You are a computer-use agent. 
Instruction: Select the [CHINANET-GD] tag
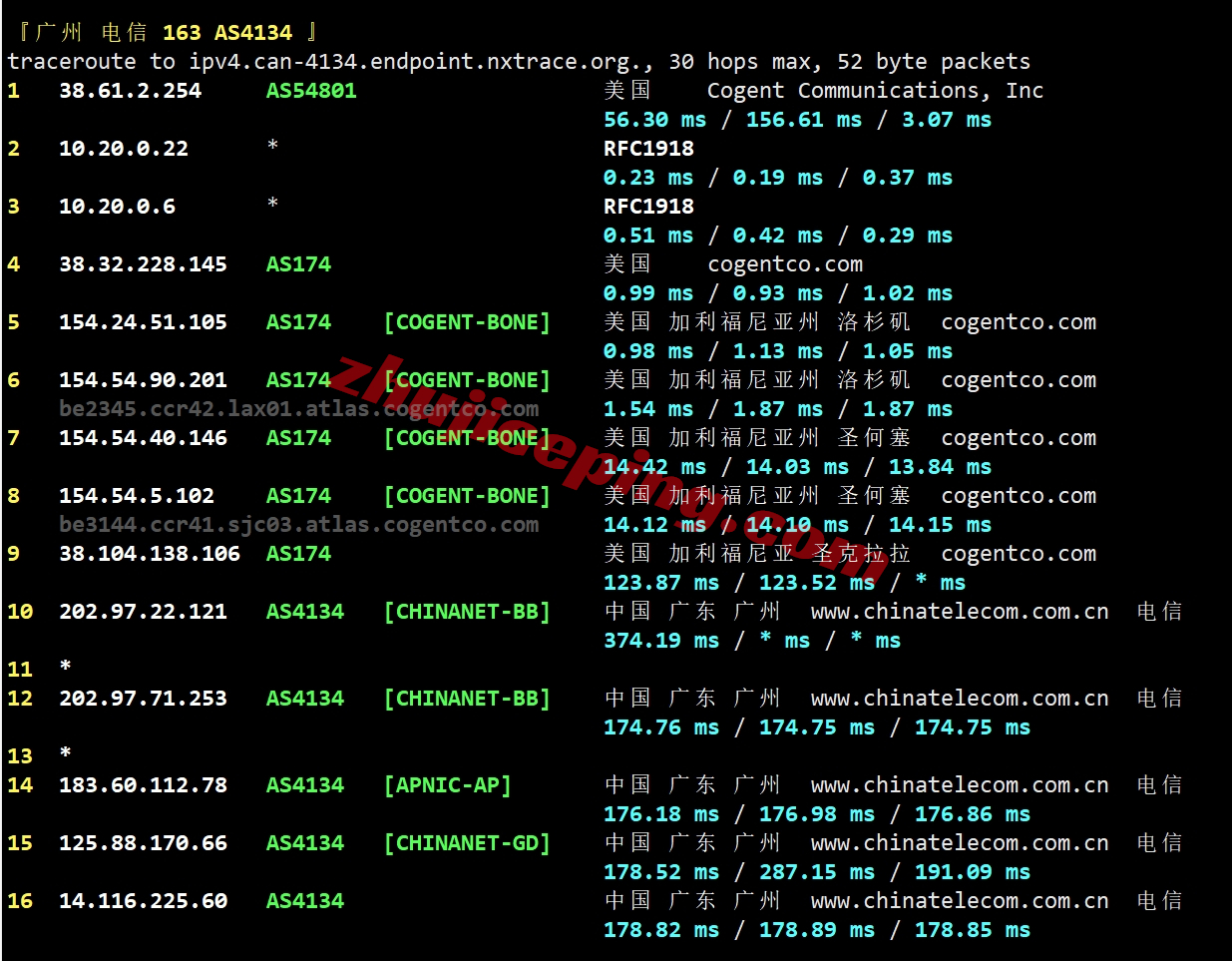(467, 843)
